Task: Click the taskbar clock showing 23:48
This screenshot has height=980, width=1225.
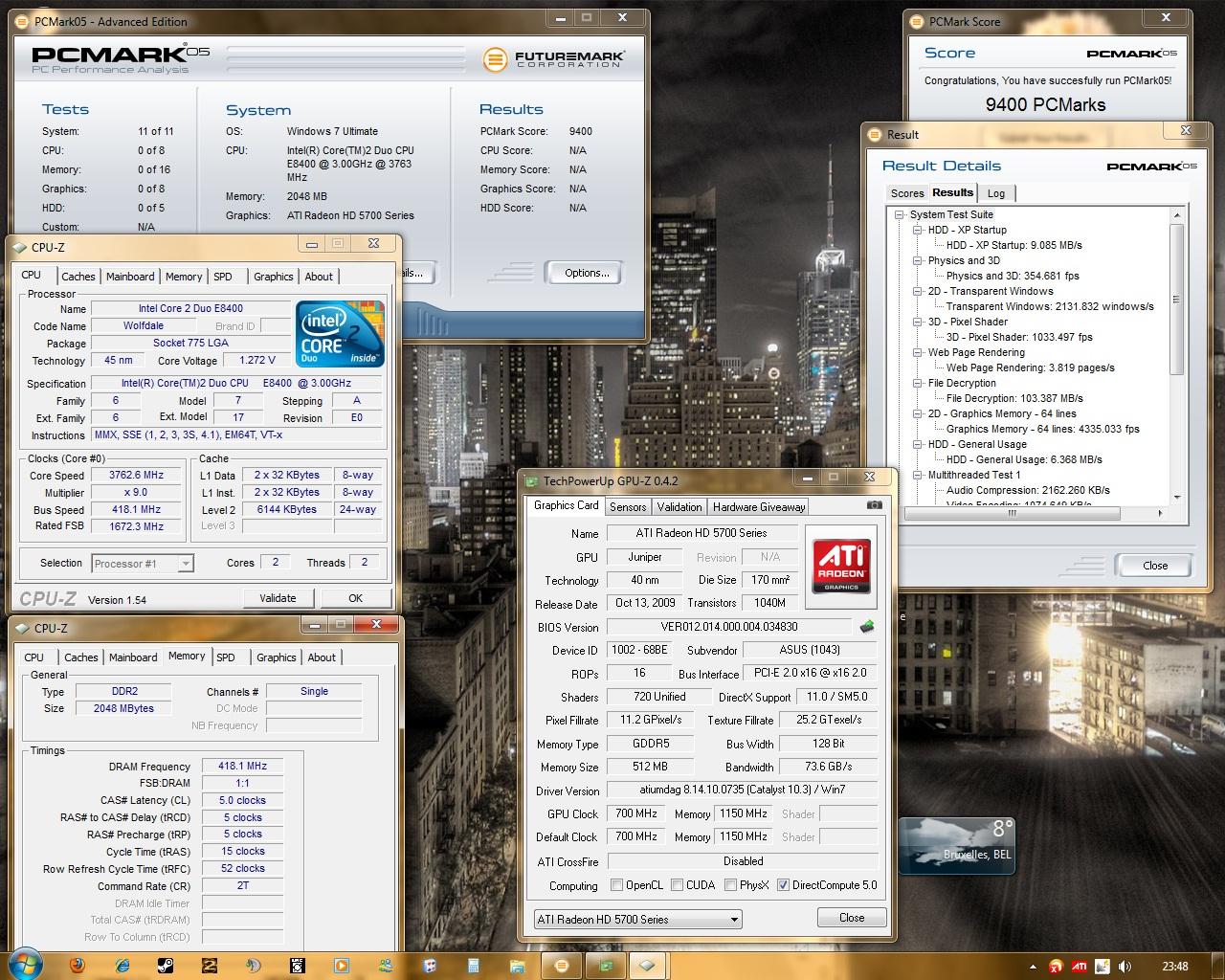Action: pyautogui.click(x=1175, y=967)
